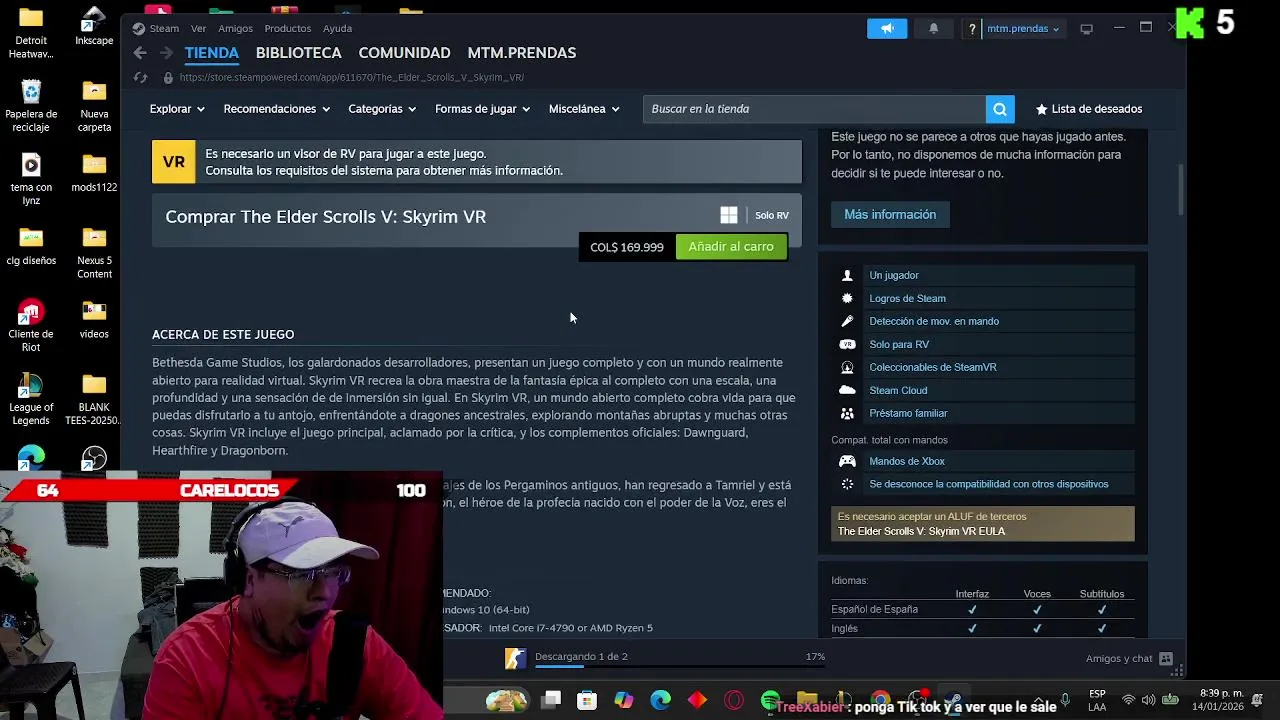Open Microsoft Edge from the taskbar
The height and width of the screenshot is (720, 1280).
coord(660,701)
